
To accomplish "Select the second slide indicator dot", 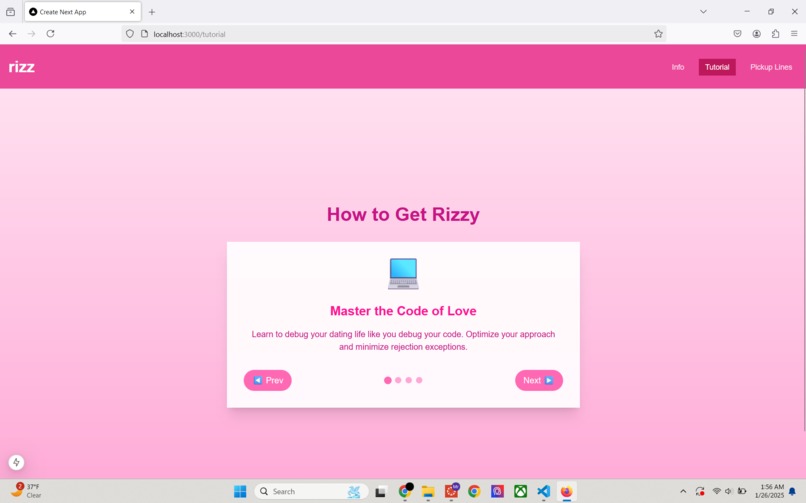I will pyautogui.click(x=398, y=380).
